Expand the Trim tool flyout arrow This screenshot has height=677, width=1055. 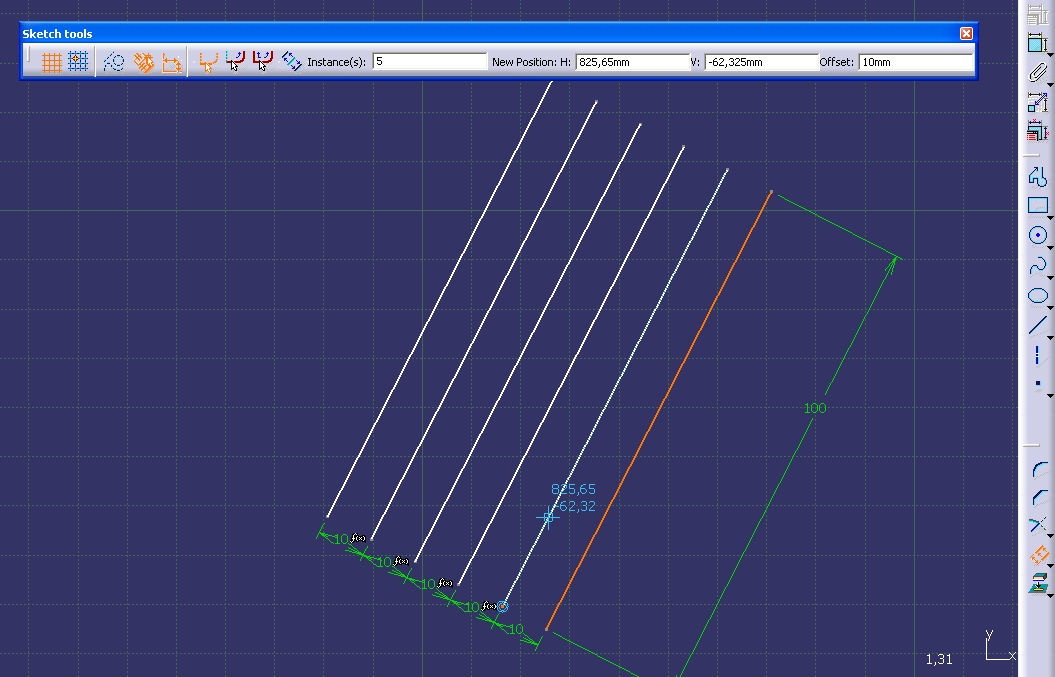click(1050, 537)
